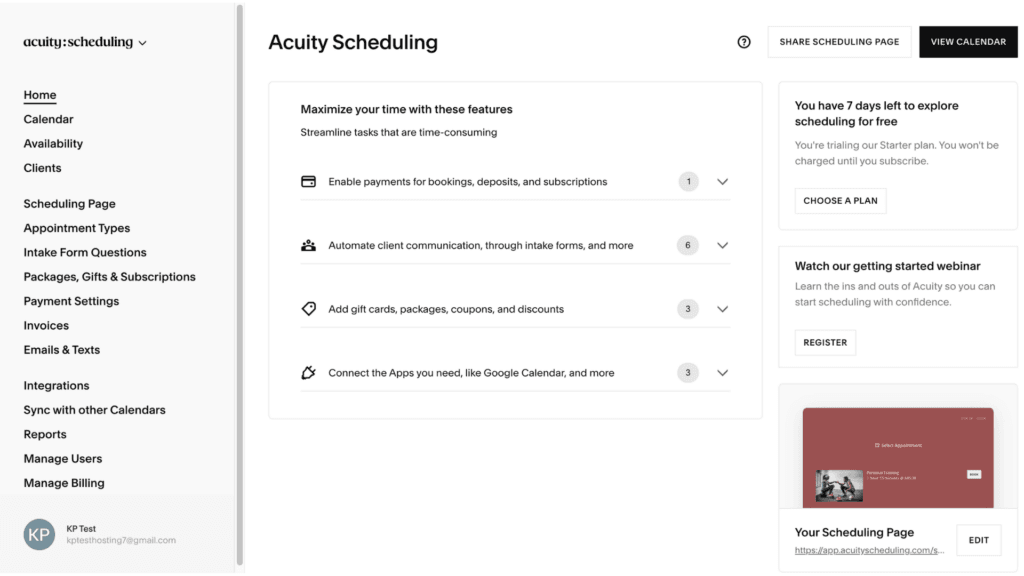Open the KP profile avatar
1024x576 pixels.
(39, 534)
